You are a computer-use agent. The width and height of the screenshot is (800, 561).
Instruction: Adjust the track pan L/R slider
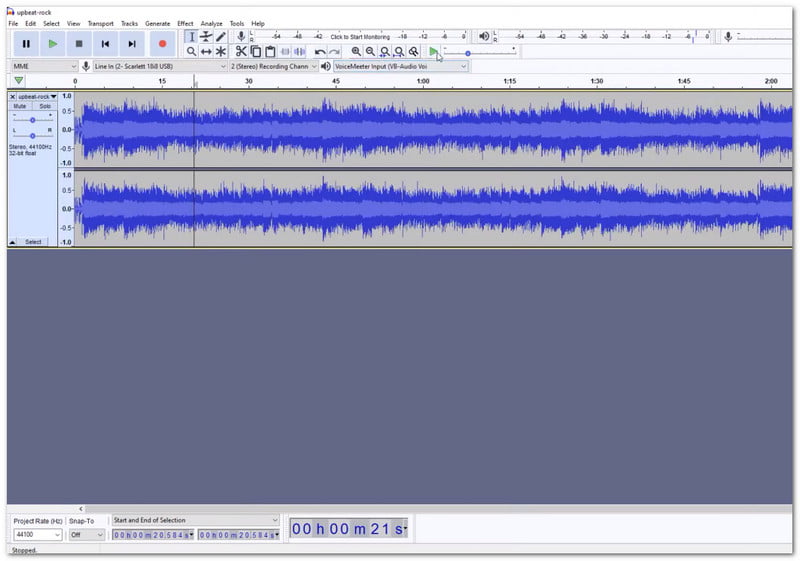tap(33, 136)
